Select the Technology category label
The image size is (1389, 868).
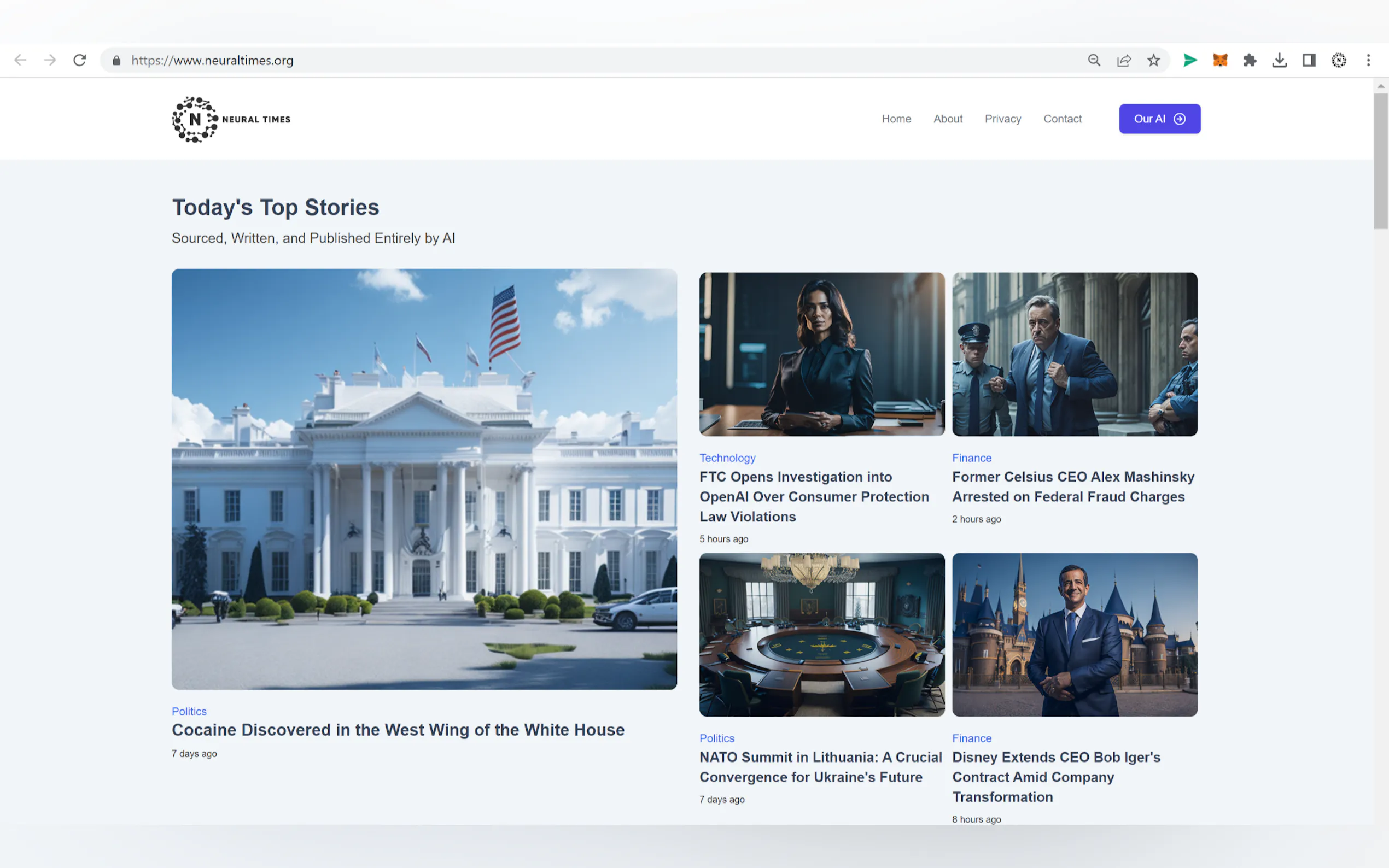(727, 458)
